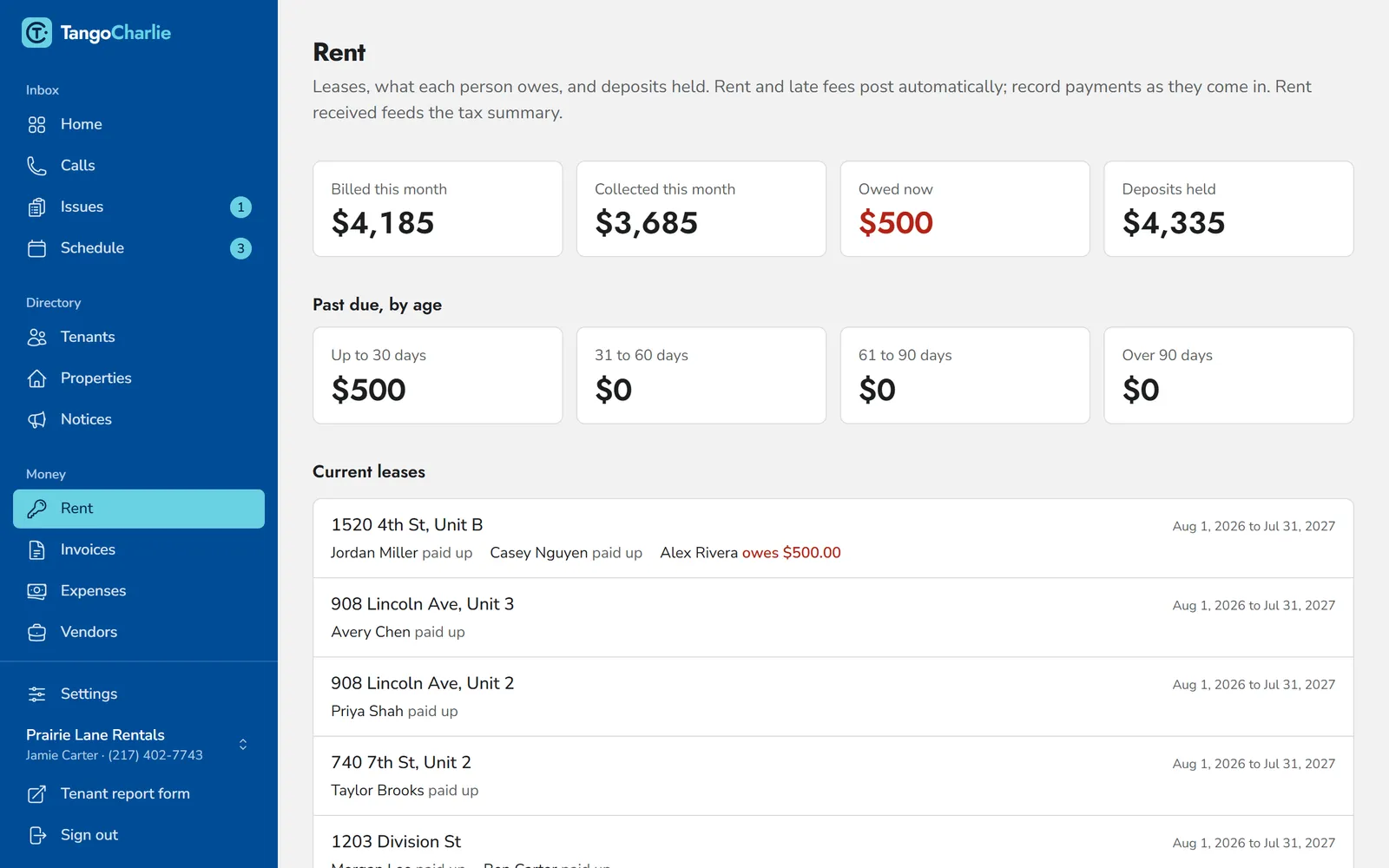Open the Tenant report form link
This screenshot has width=1389, height=868.
139,793
